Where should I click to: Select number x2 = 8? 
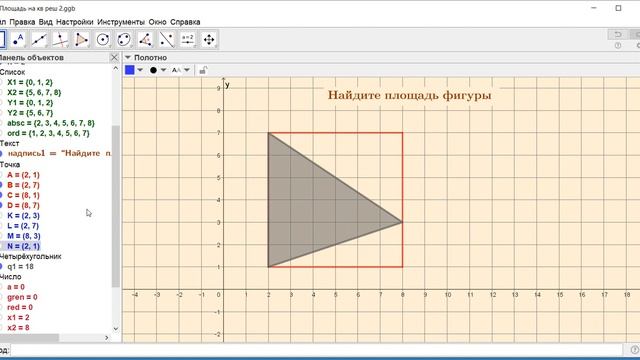click(18, 328)
